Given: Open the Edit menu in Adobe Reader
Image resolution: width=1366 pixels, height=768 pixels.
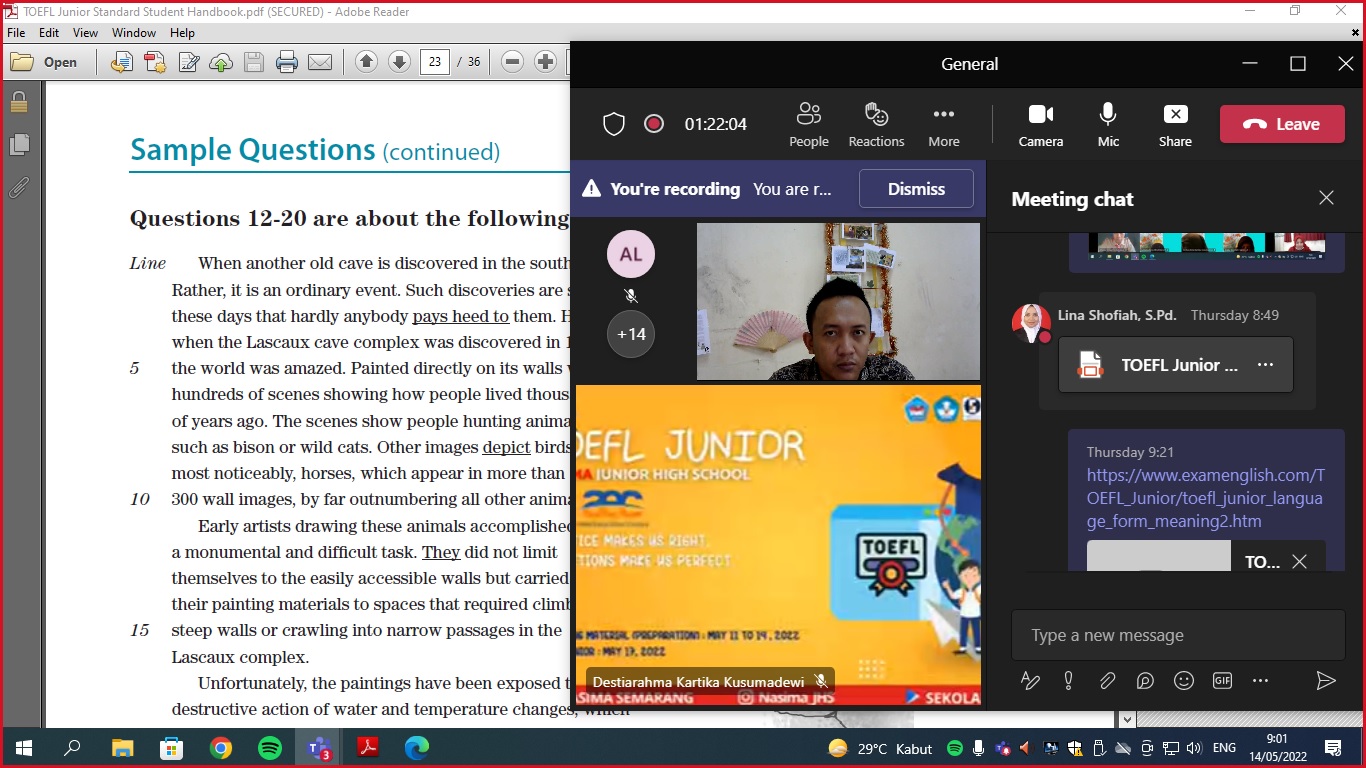Looking at the screenshot, I should [49, 33].
